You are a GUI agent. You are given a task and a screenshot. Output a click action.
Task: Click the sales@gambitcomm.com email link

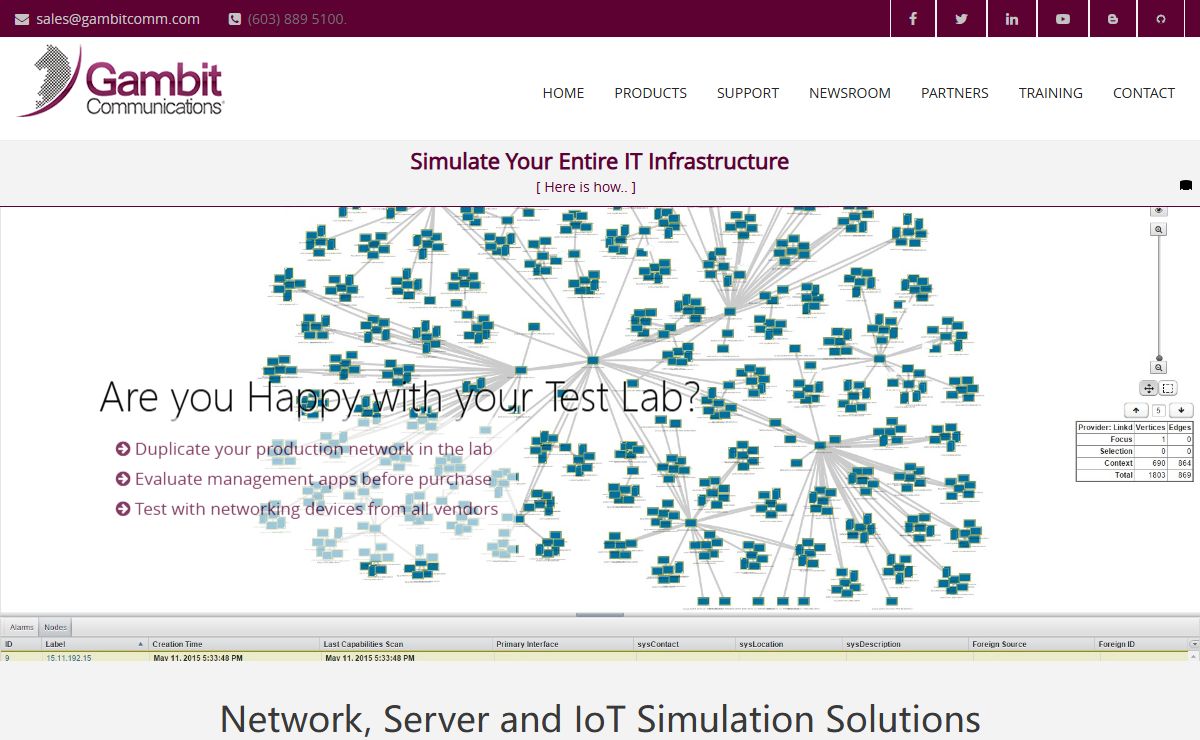click(x=117, y=19)
